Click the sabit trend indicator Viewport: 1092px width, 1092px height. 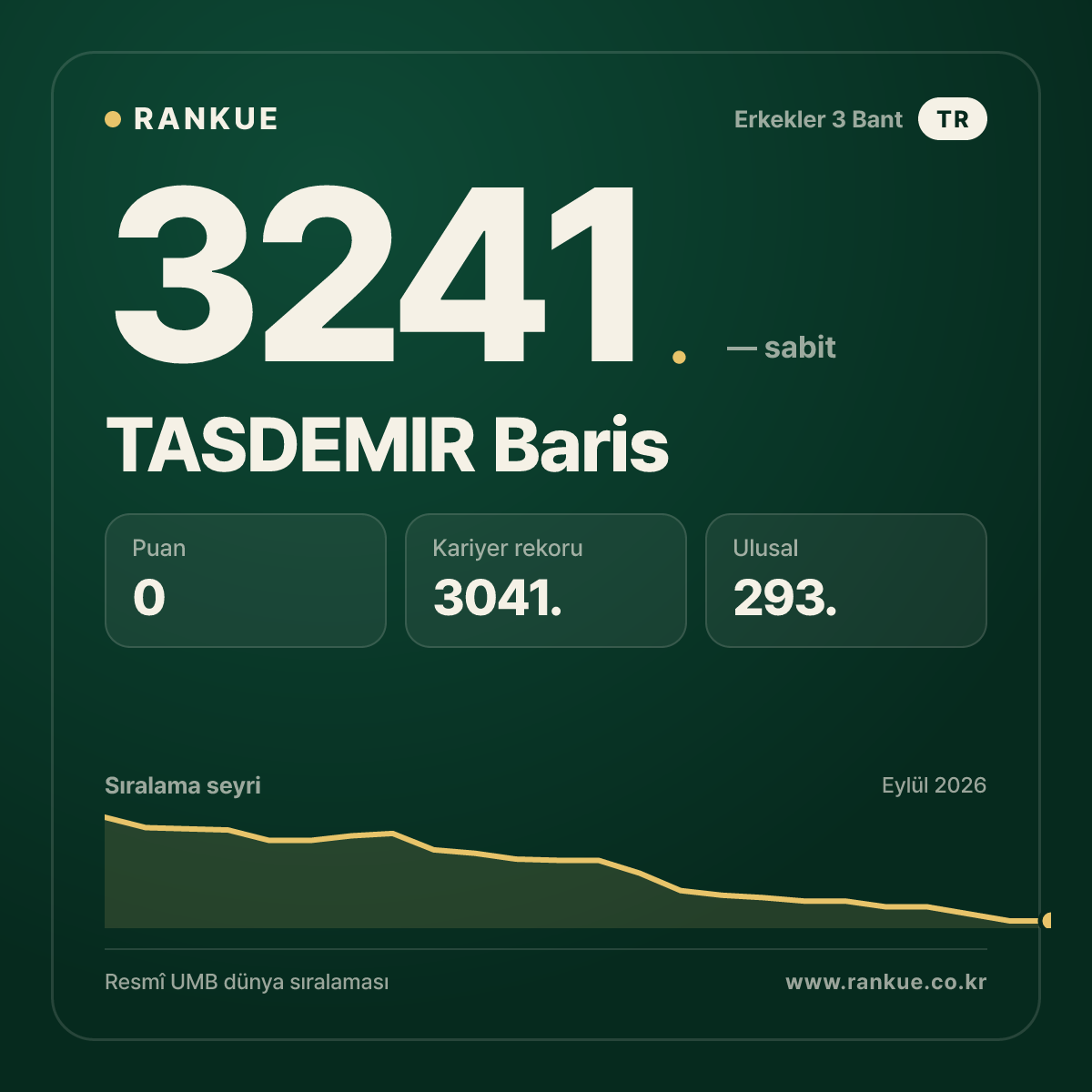(x=782, y=347)
